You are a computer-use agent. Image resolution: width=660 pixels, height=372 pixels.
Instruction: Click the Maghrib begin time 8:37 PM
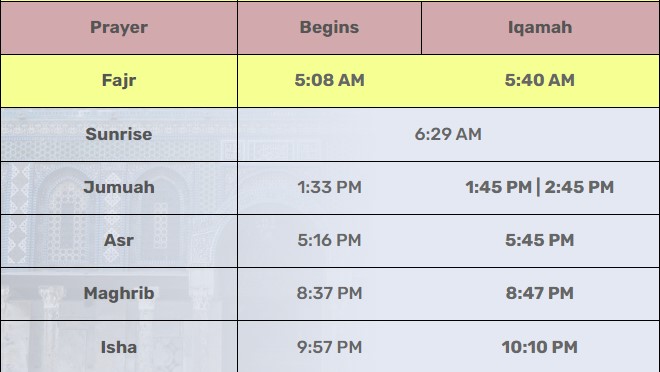330,293
